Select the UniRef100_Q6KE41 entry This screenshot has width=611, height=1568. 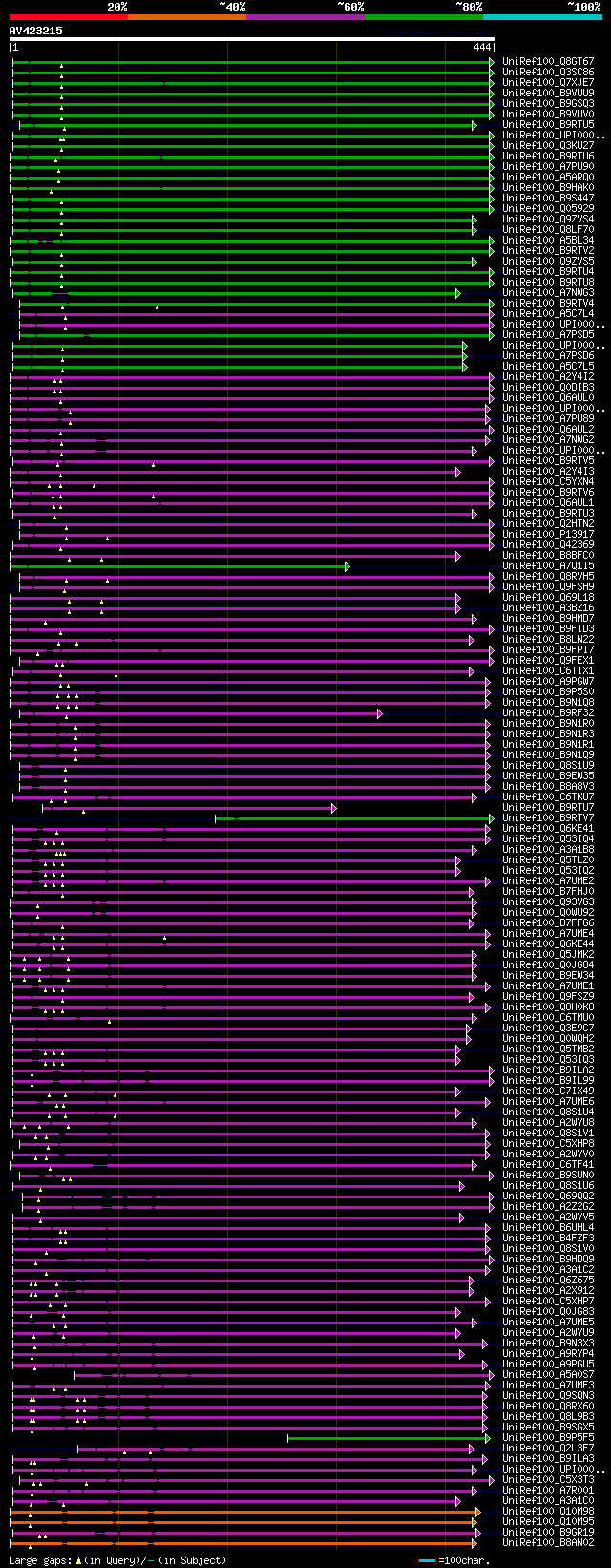coord(548,829)
